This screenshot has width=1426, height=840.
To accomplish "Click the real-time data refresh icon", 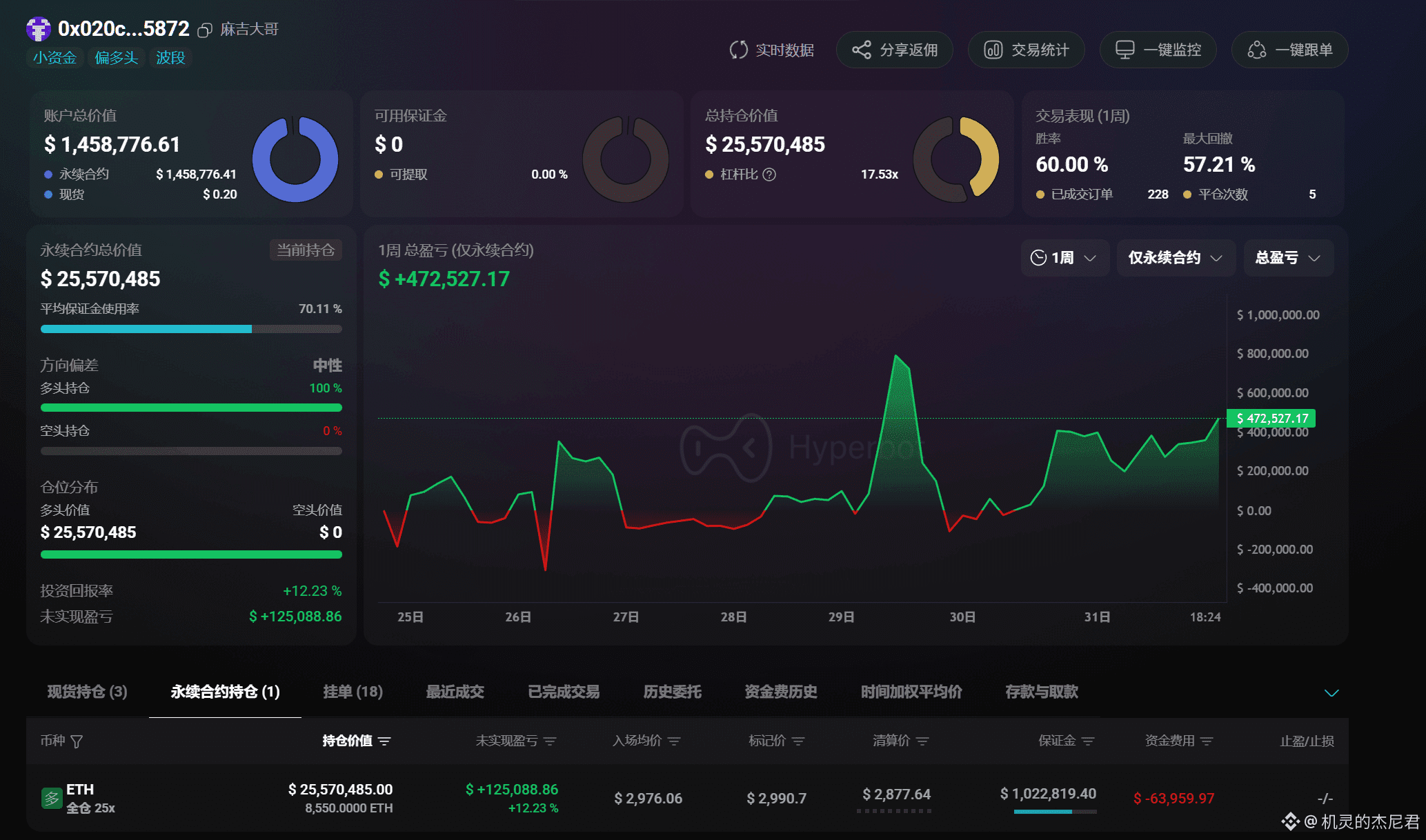I will tap(738, 50).
